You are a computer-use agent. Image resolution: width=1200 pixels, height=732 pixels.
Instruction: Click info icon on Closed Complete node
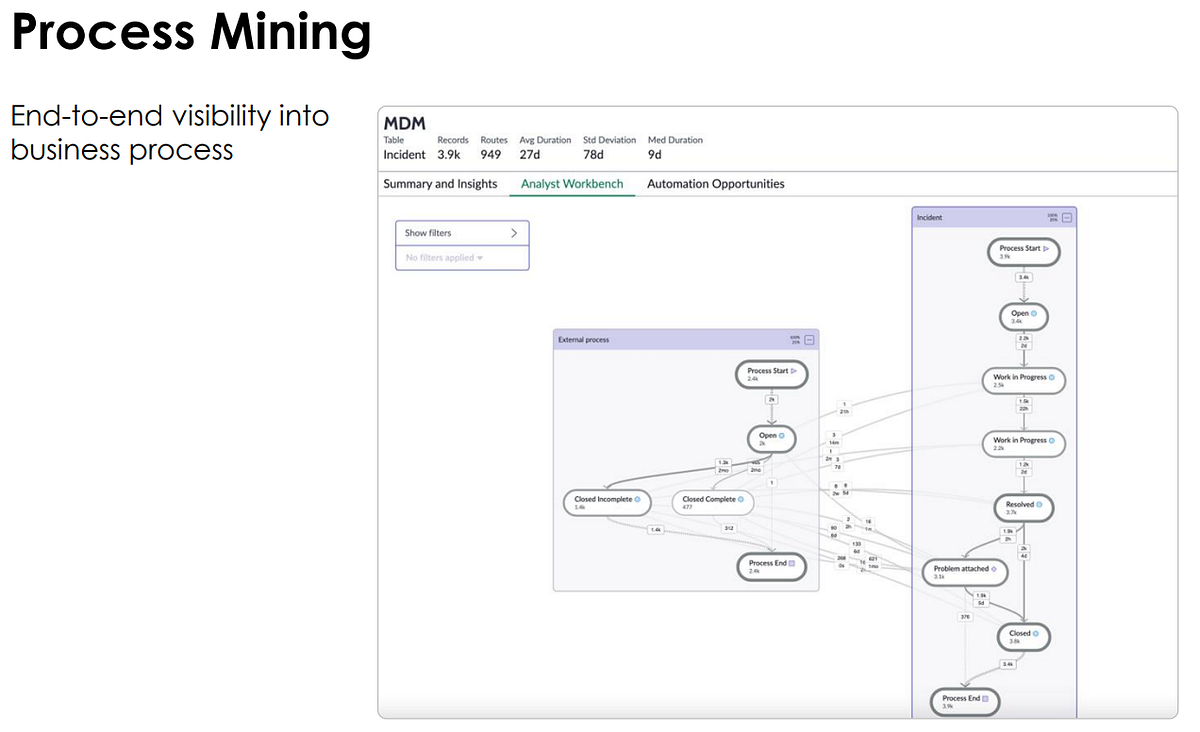pyautogui.click(x=741, y=499)
